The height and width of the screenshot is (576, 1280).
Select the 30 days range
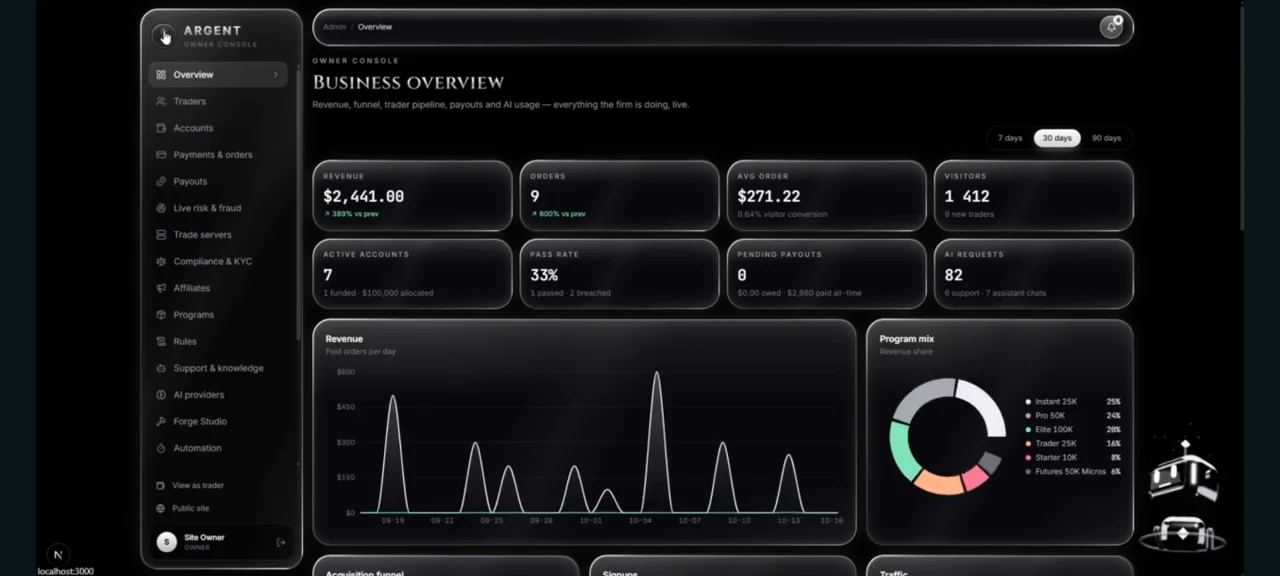click(x=1057, y=138)
